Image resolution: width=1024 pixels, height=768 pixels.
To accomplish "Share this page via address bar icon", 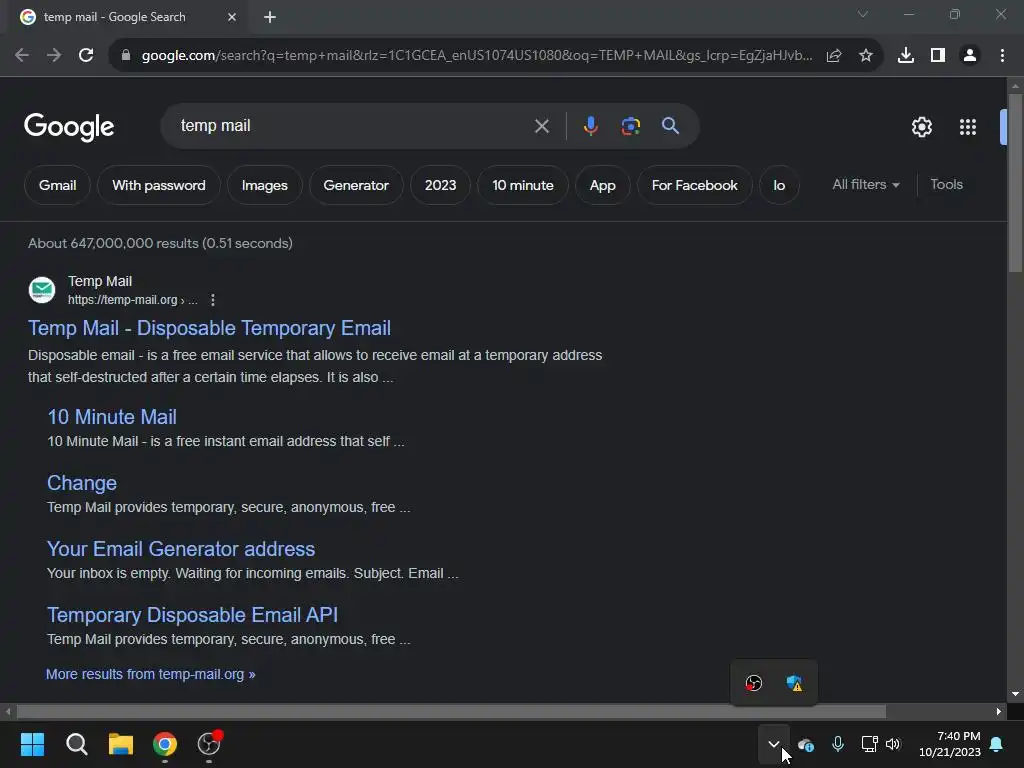I will pos(834,56).
